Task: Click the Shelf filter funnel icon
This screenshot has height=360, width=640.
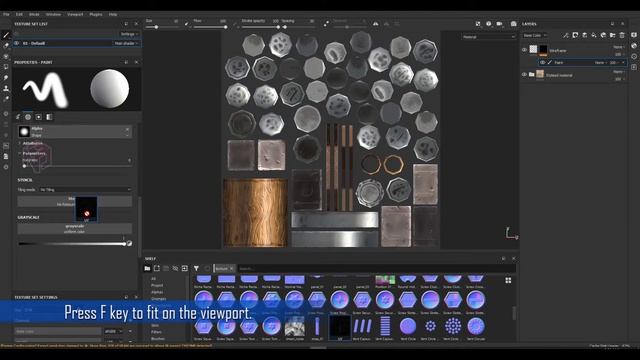Action: click(196, 269)
